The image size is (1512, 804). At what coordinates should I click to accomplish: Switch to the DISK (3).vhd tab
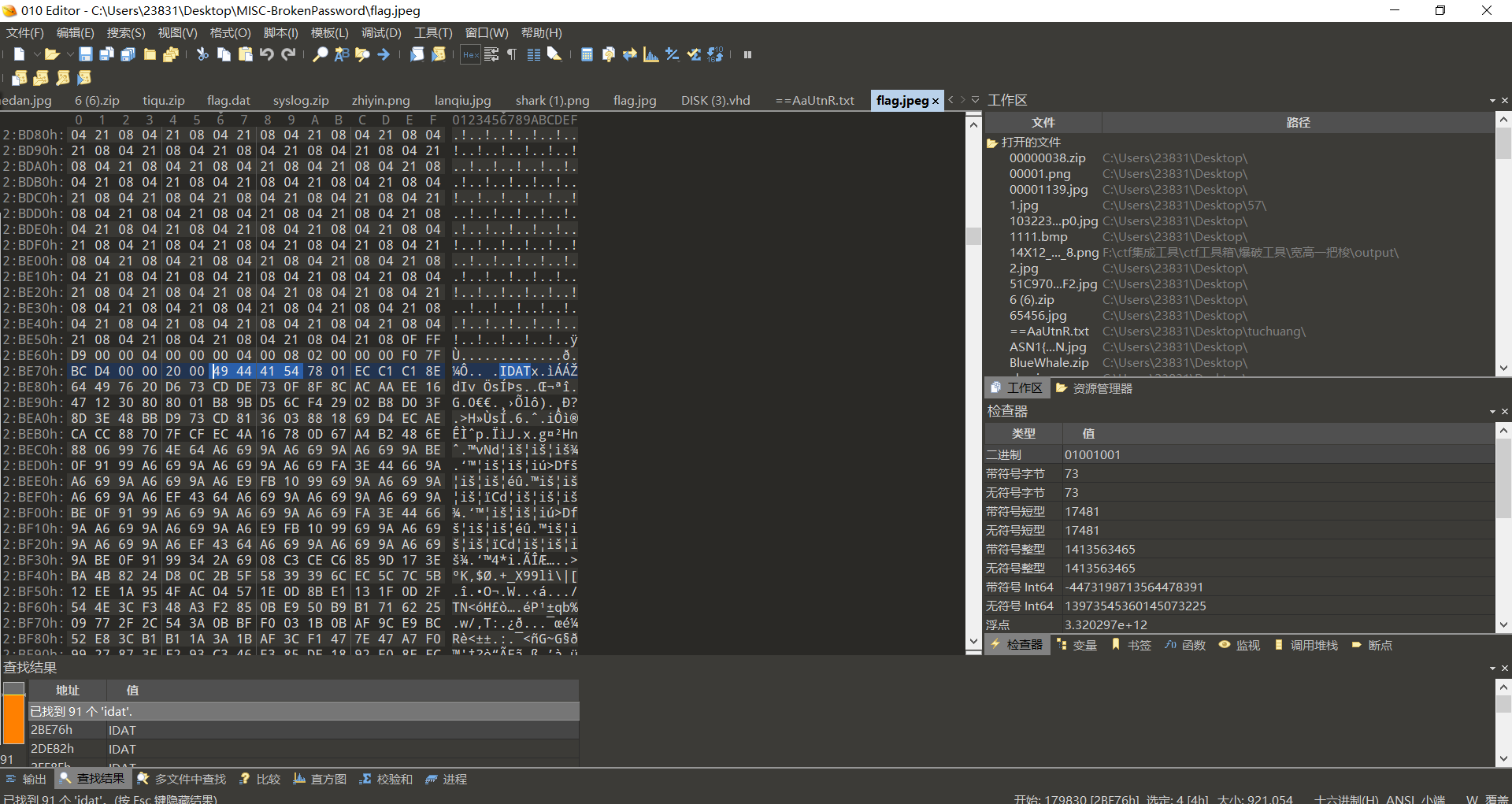pyautogui.click(x=715, y=100)
